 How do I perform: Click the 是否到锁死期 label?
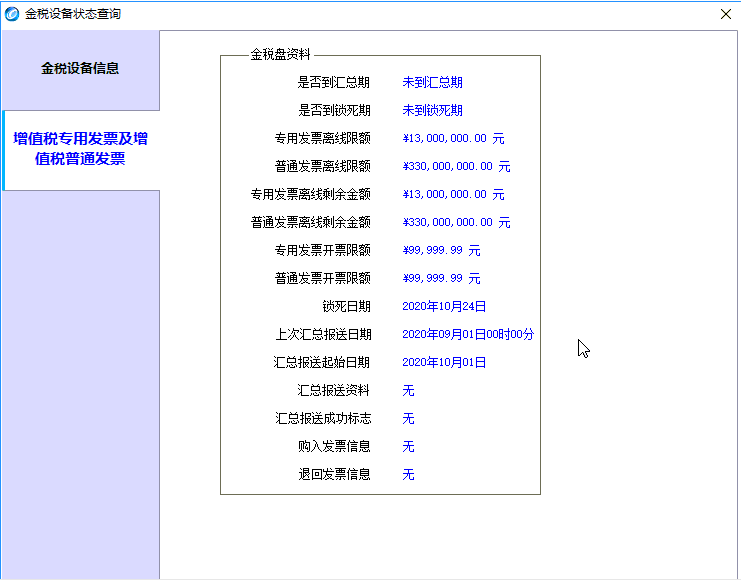click(x=334, y=111)
